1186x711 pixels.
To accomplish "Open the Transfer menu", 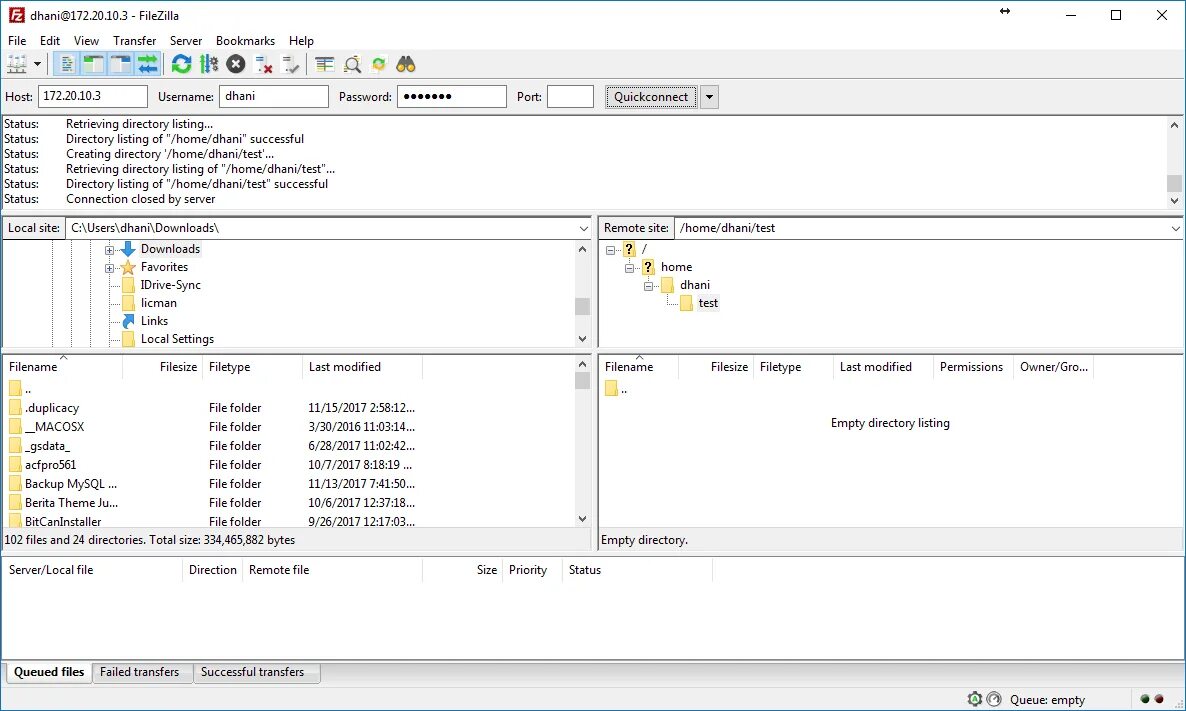I will (135, 41).
